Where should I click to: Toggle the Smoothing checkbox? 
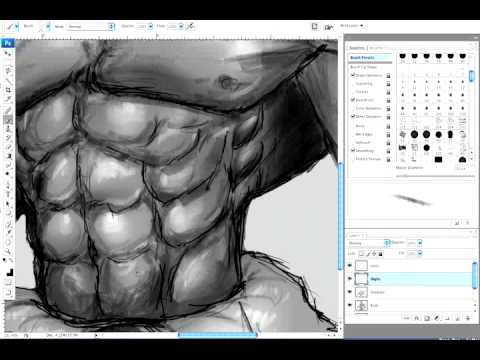click(x=353, y=150)
